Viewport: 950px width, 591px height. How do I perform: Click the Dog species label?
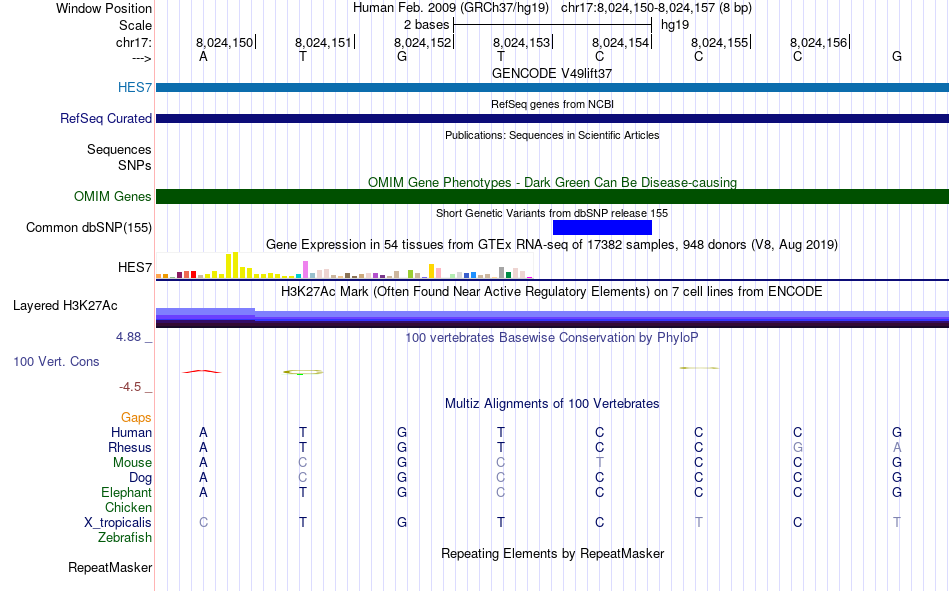140,478
